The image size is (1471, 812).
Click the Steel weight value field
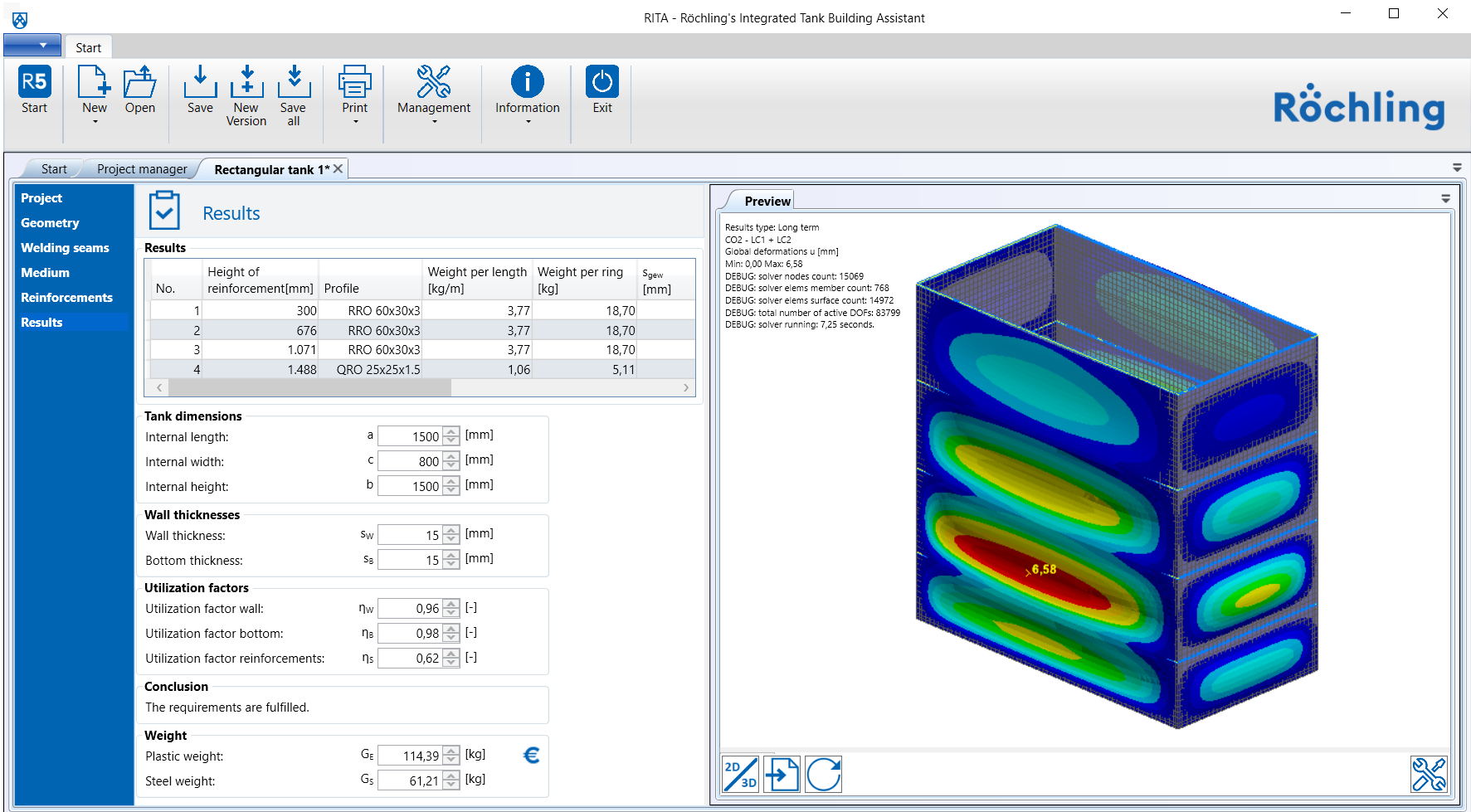[410, 780]
